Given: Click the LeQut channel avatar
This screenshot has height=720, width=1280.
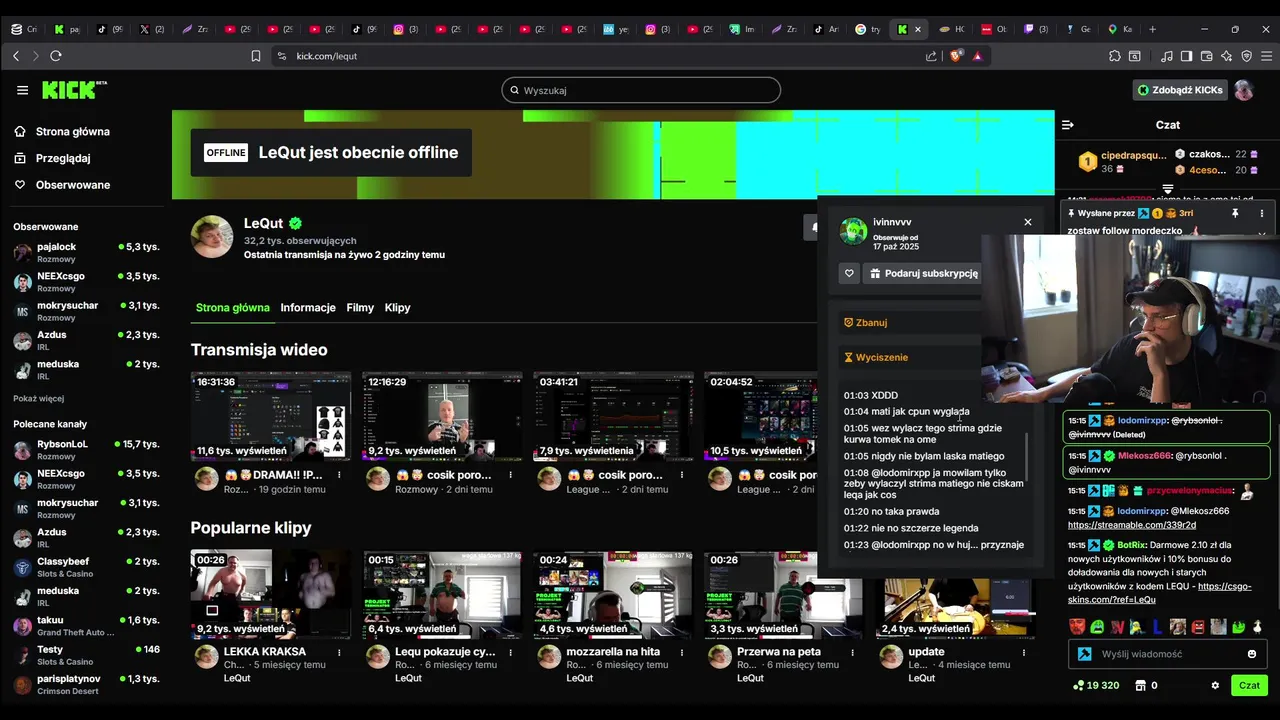Looking at the screenshot, I should pos(212,236).
